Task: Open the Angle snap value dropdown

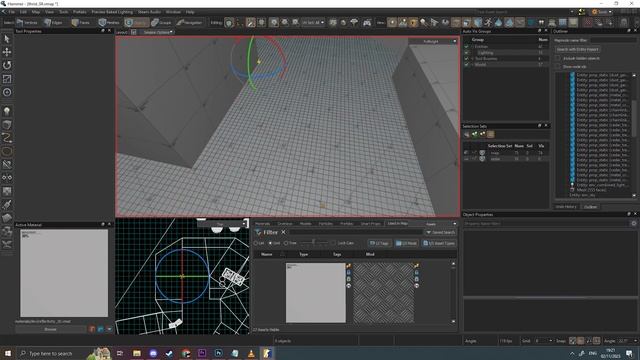Action: click(x=627, y=341)
